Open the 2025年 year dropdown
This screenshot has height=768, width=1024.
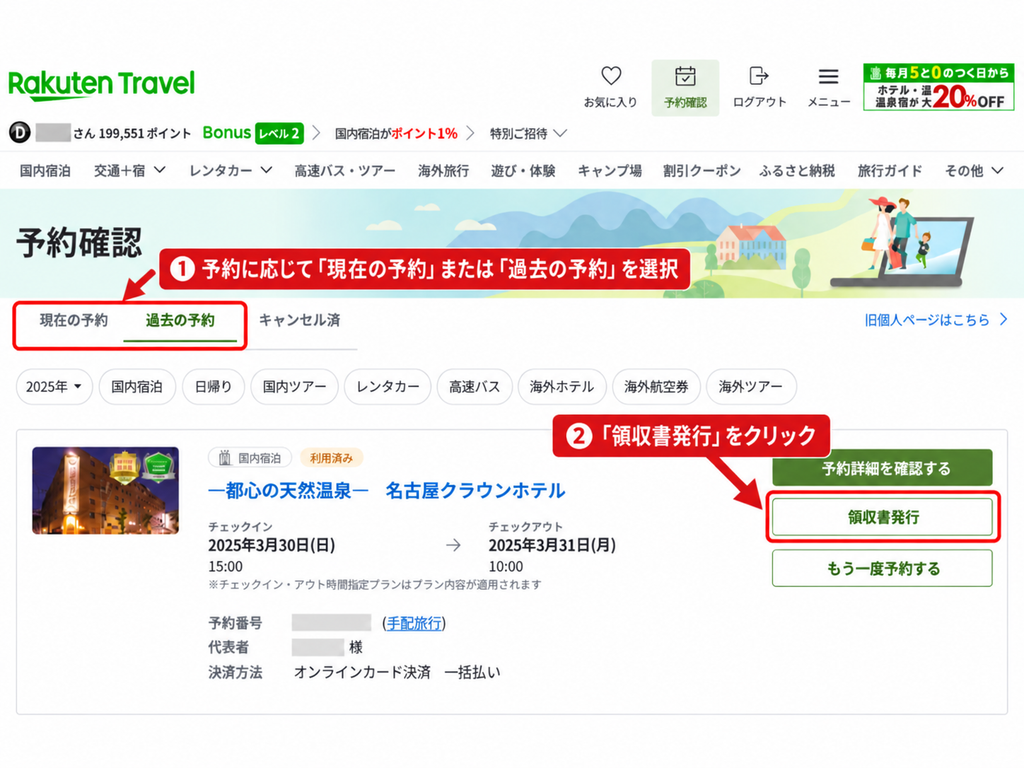pyautogui.click(x=54, y=387)
